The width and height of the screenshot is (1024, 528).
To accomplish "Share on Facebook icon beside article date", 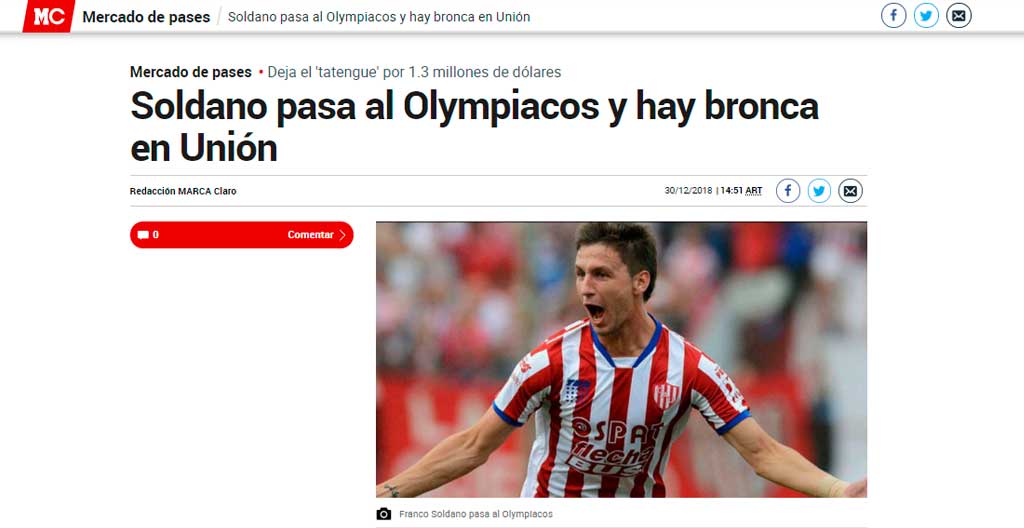I will pyautogui.click(x=788, y=191).
